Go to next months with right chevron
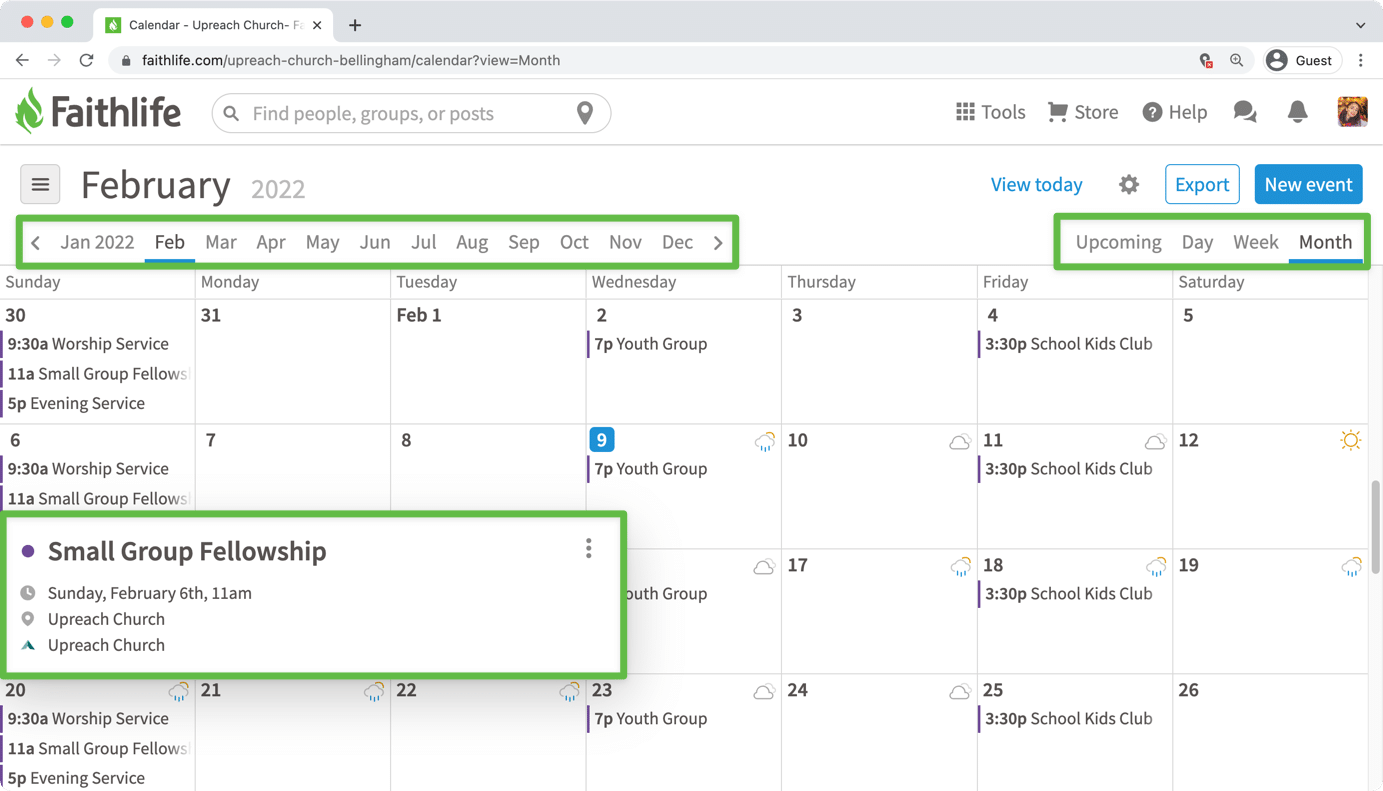Viewport: 1383px width, 791px height. [x=718, y=242]
